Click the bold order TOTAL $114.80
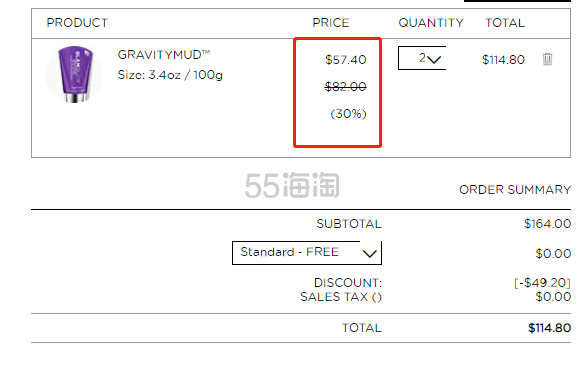This screenshot has height=370, width=585. coord(549,328)
